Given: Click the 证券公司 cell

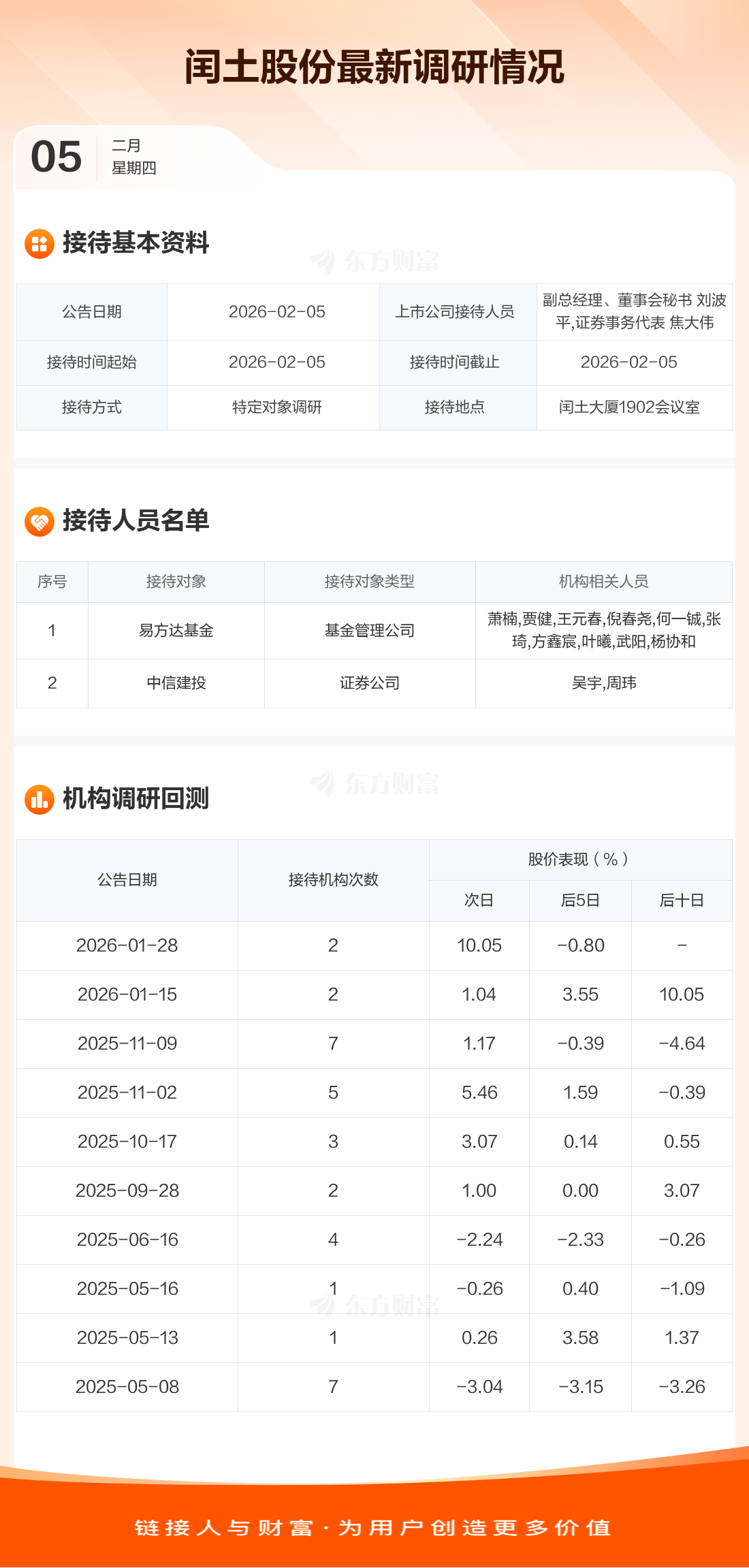Looking at the screenshot, I should click(x=370, y=683).
